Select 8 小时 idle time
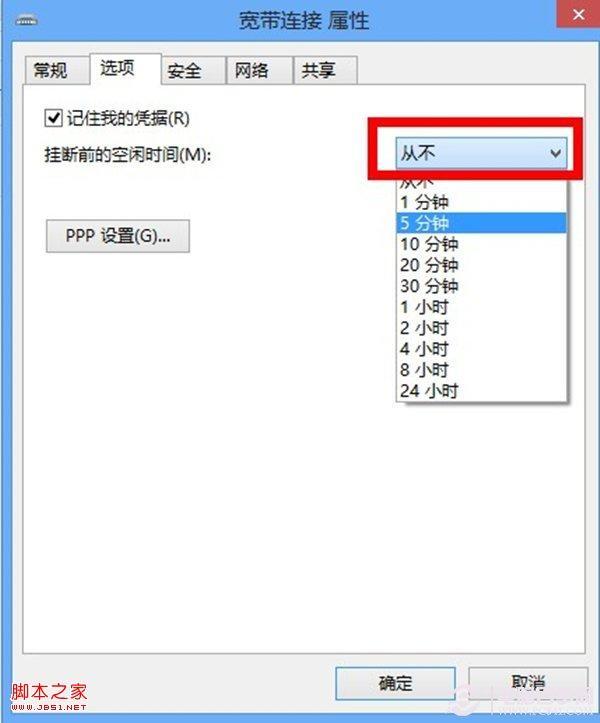The height and width of the screenshot is (723, 600). coord(481,370)
